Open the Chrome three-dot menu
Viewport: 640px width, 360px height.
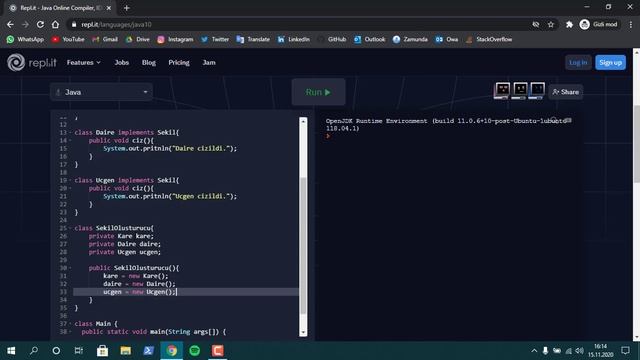point(631,24)
